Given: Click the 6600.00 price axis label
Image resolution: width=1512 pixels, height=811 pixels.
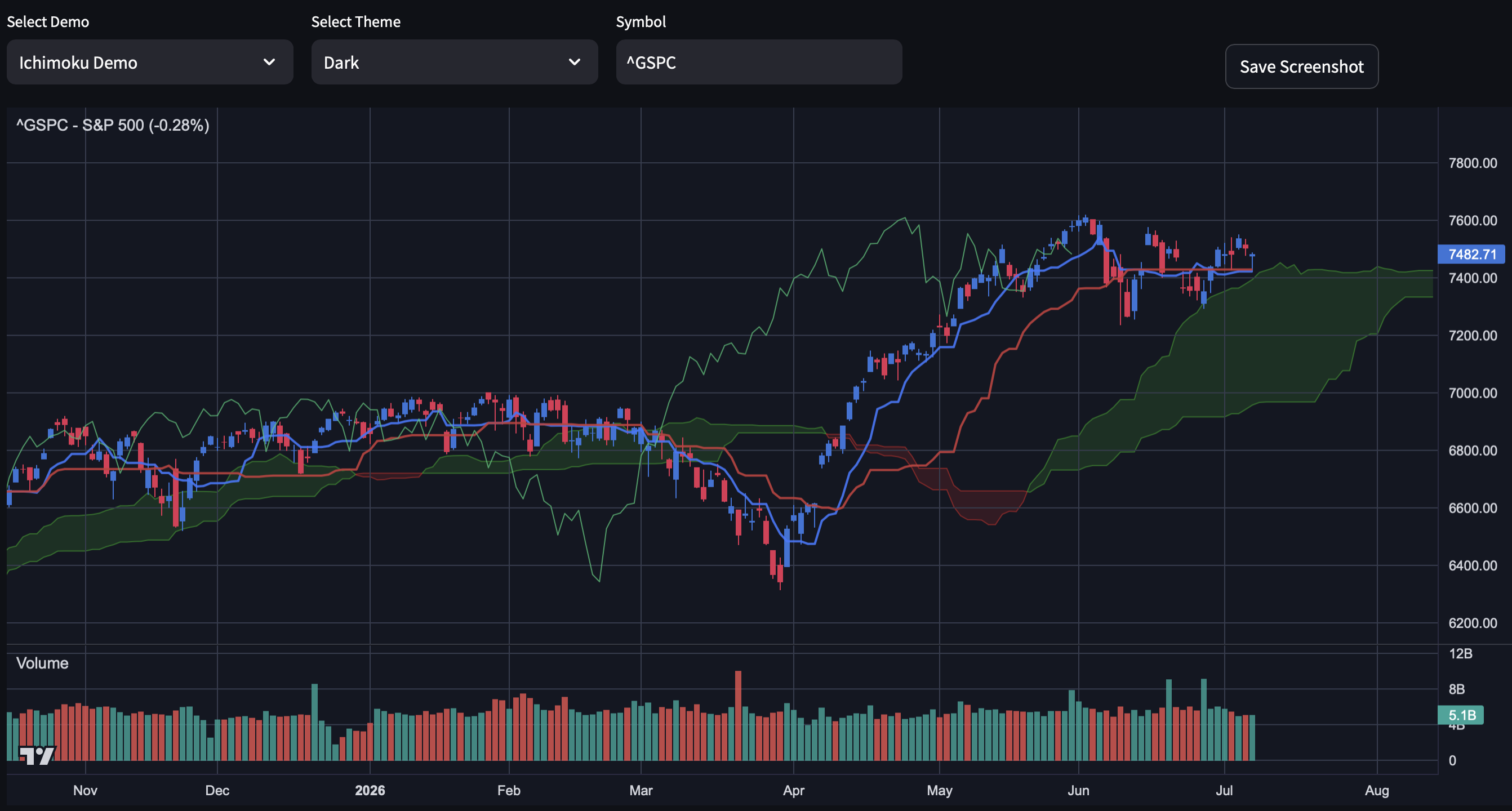Looking at the screenshot, I should [x=1472, y=507].
